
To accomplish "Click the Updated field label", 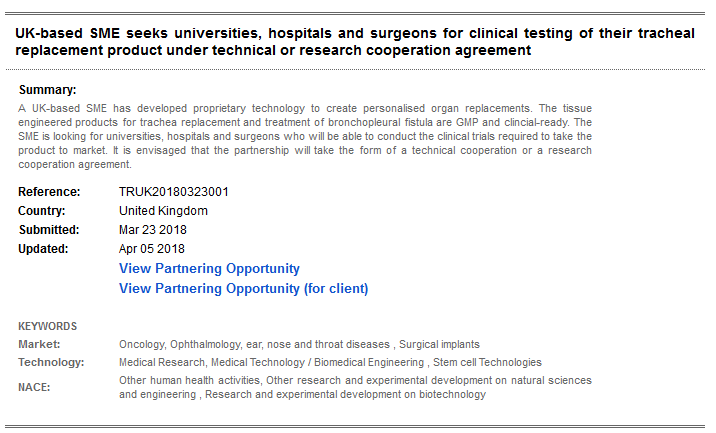I will [43, 249].
